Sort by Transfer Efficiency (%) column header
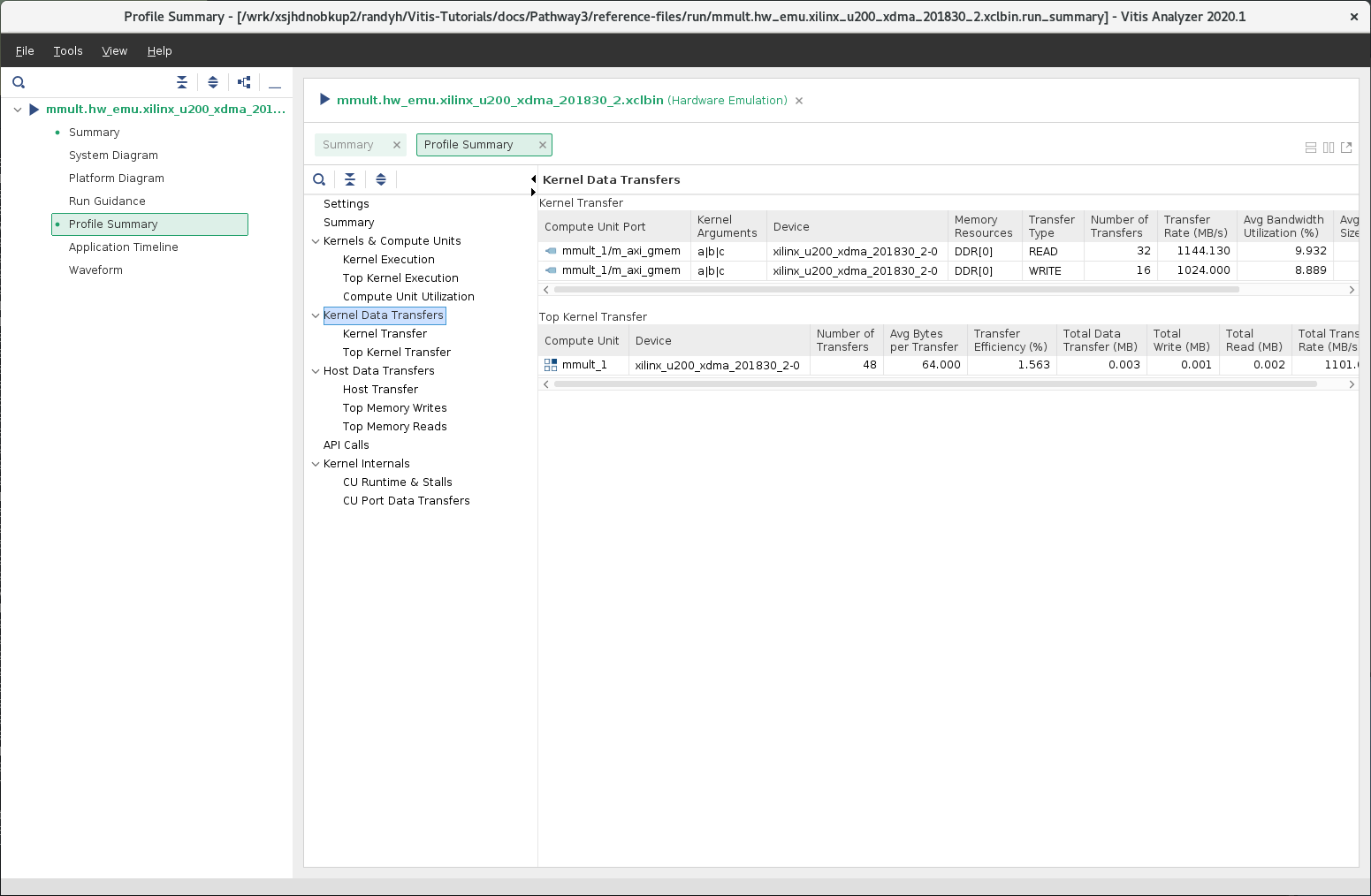This screenshot has width=1371, height=896. 1011,340
